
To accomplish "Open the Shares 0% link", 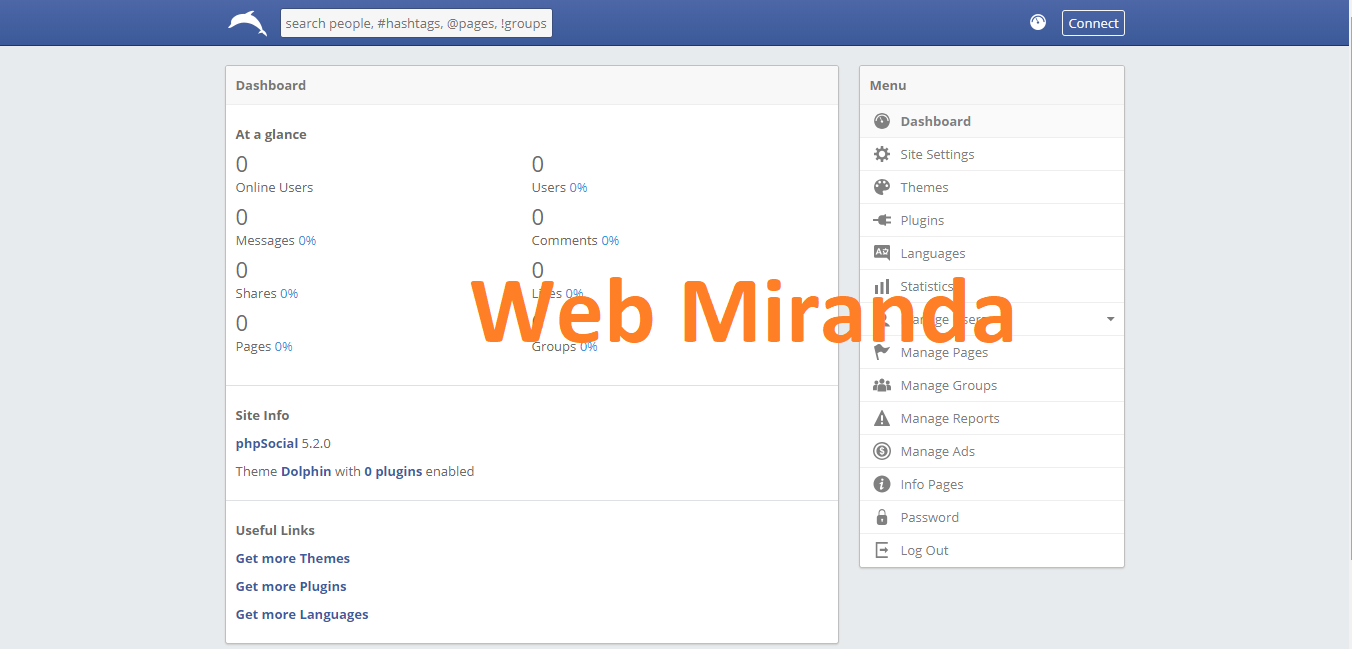I will tap(289, 293).
